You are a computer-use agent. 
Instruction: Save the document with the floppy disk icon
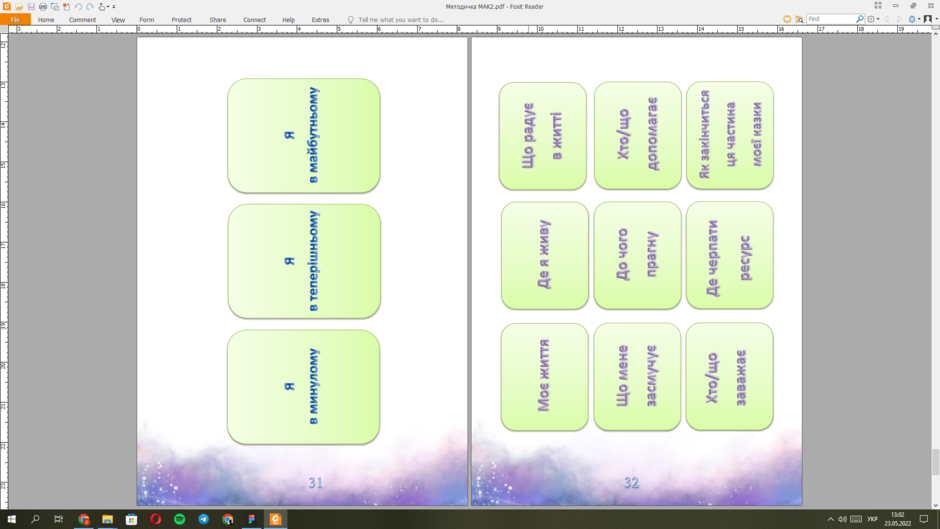tap(31, 7)
